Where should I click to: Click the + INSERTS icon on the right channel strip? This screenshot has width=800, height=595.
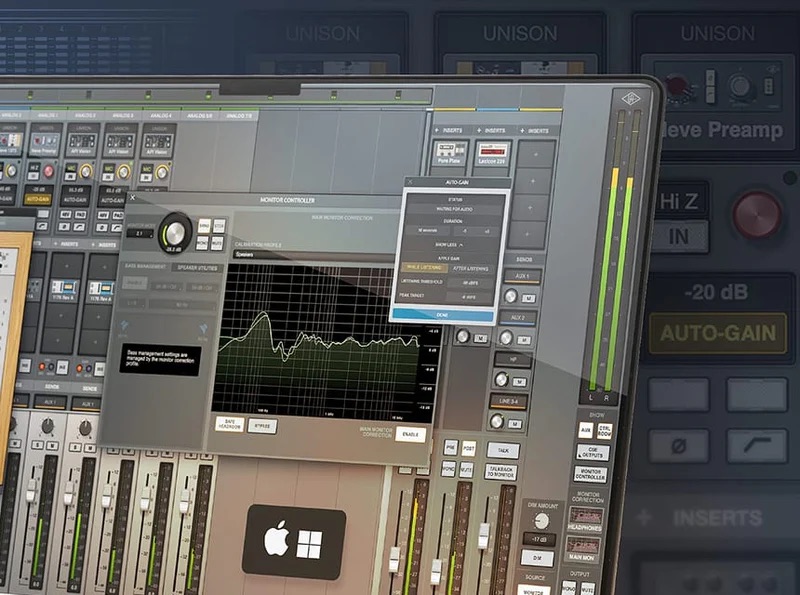(698, 515)
